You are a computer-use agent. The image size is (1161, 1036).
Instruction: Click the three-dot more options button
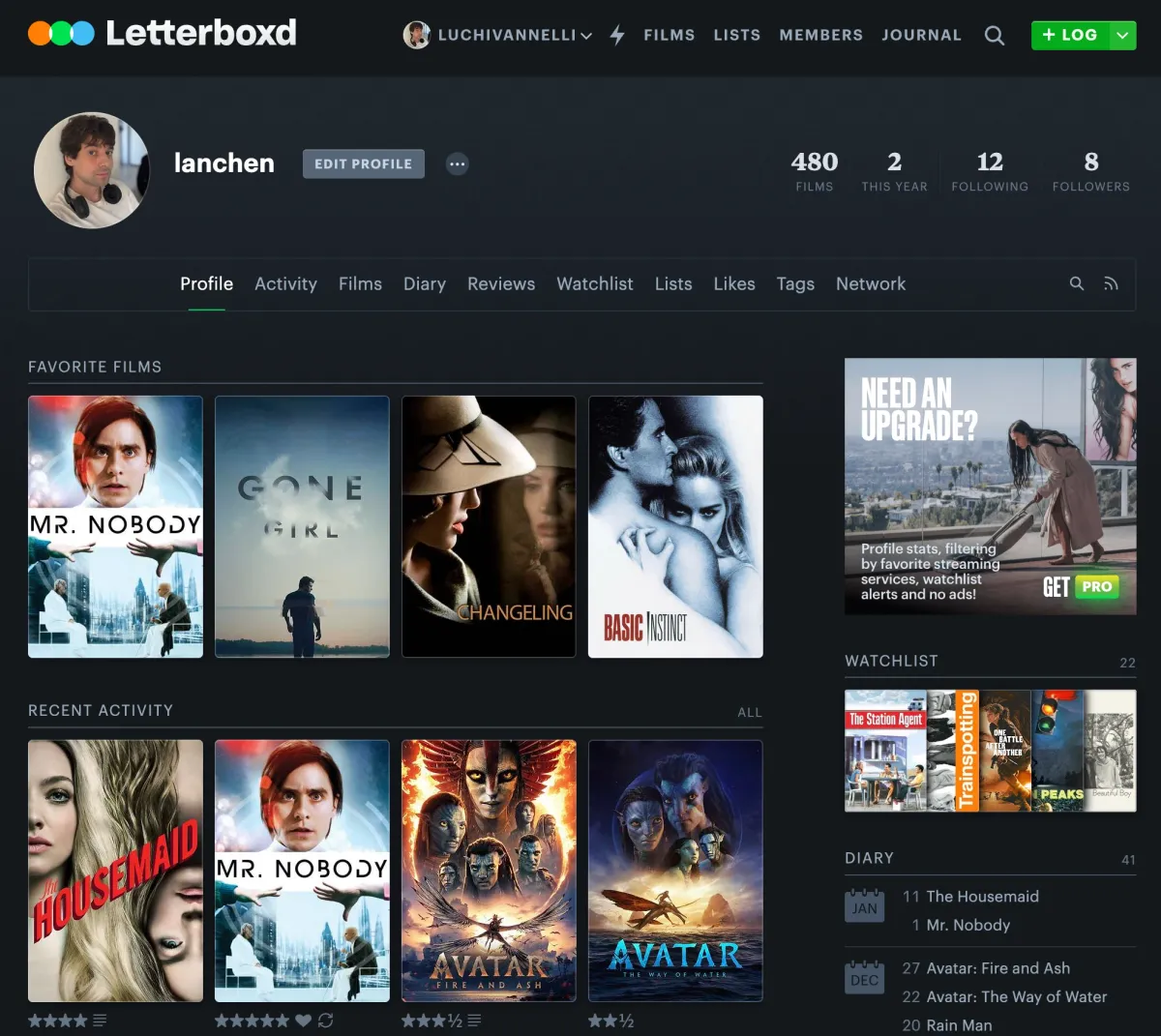click(458, 164)
